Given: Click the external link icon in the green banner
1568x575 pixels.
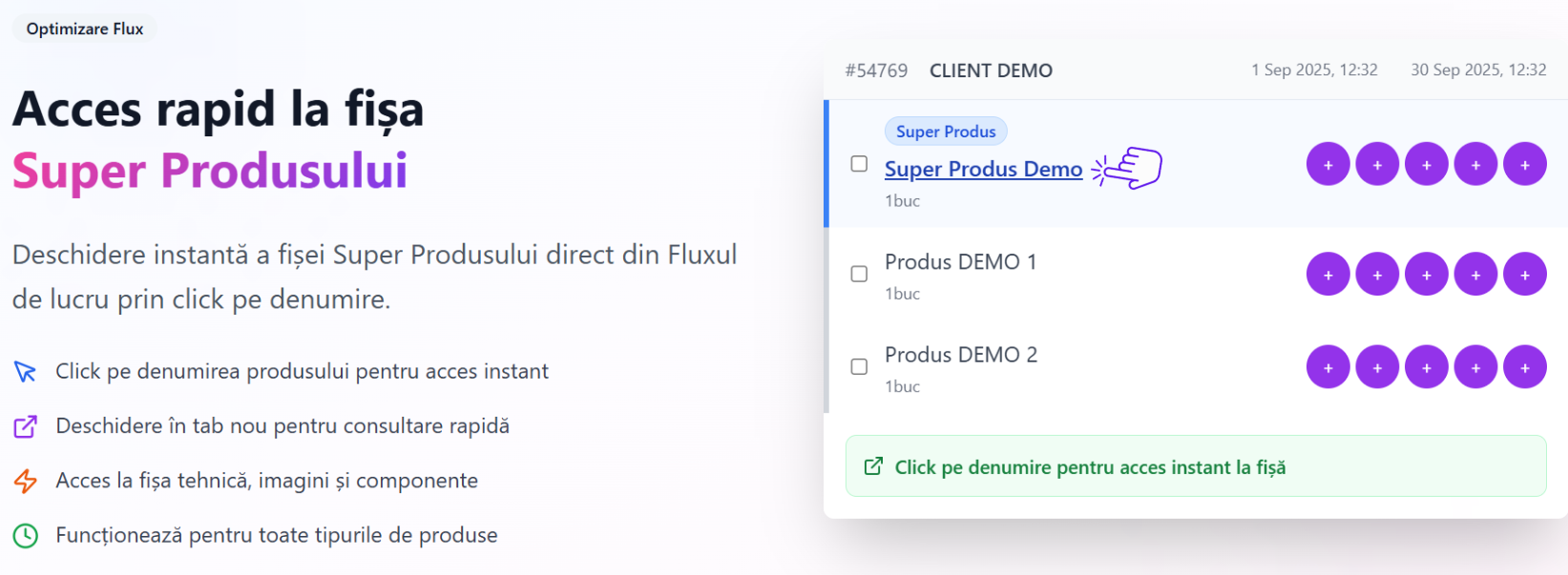Looking at the screenshot, I should (873, 466).
